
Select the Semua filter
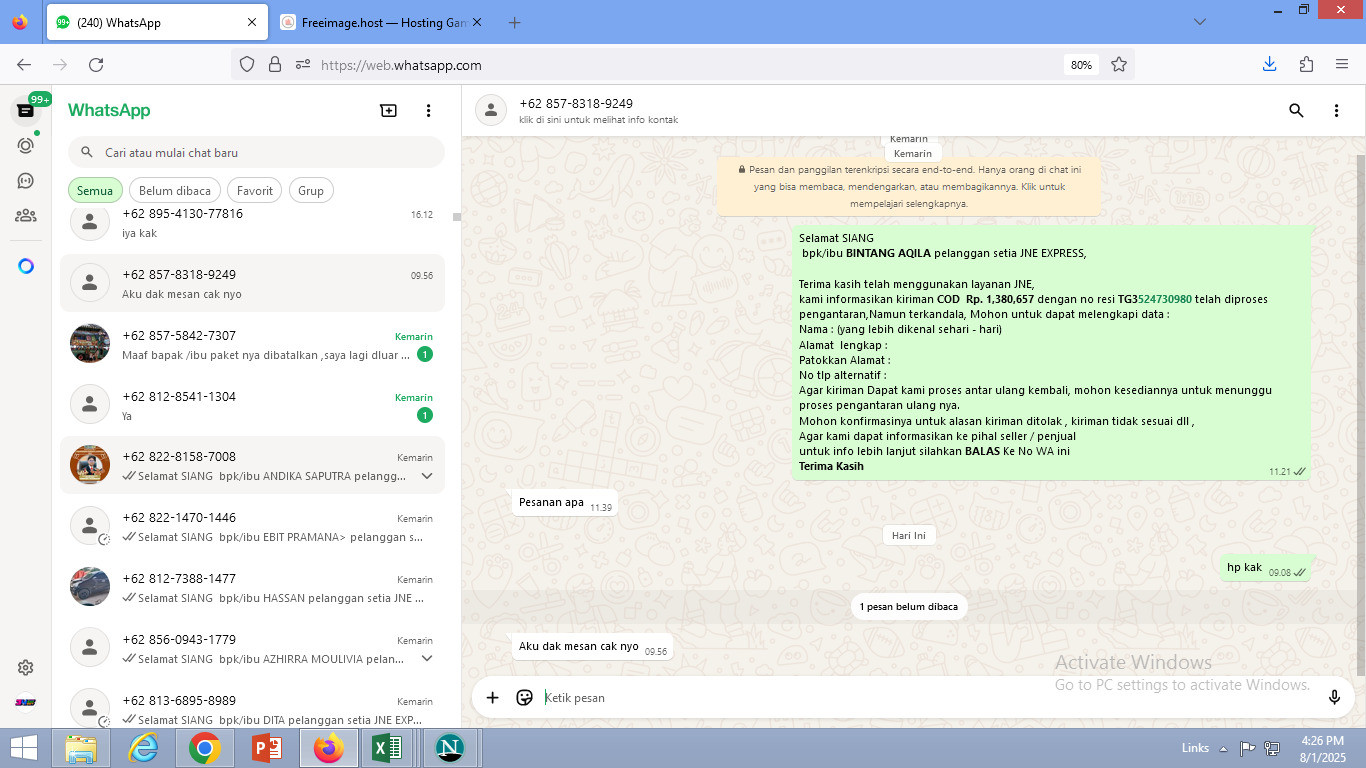click(95, 190)
